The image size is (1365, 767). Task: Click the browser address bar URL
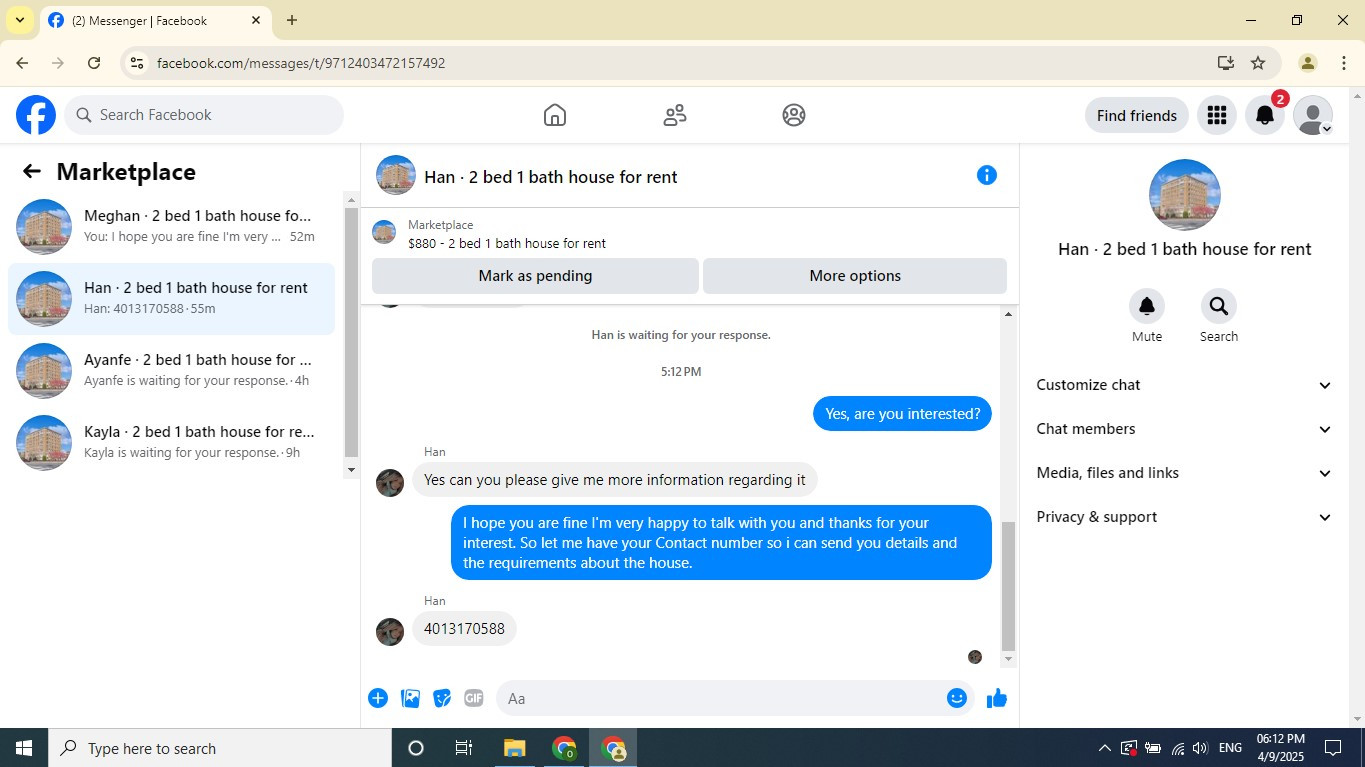click(x=301, y=63)
